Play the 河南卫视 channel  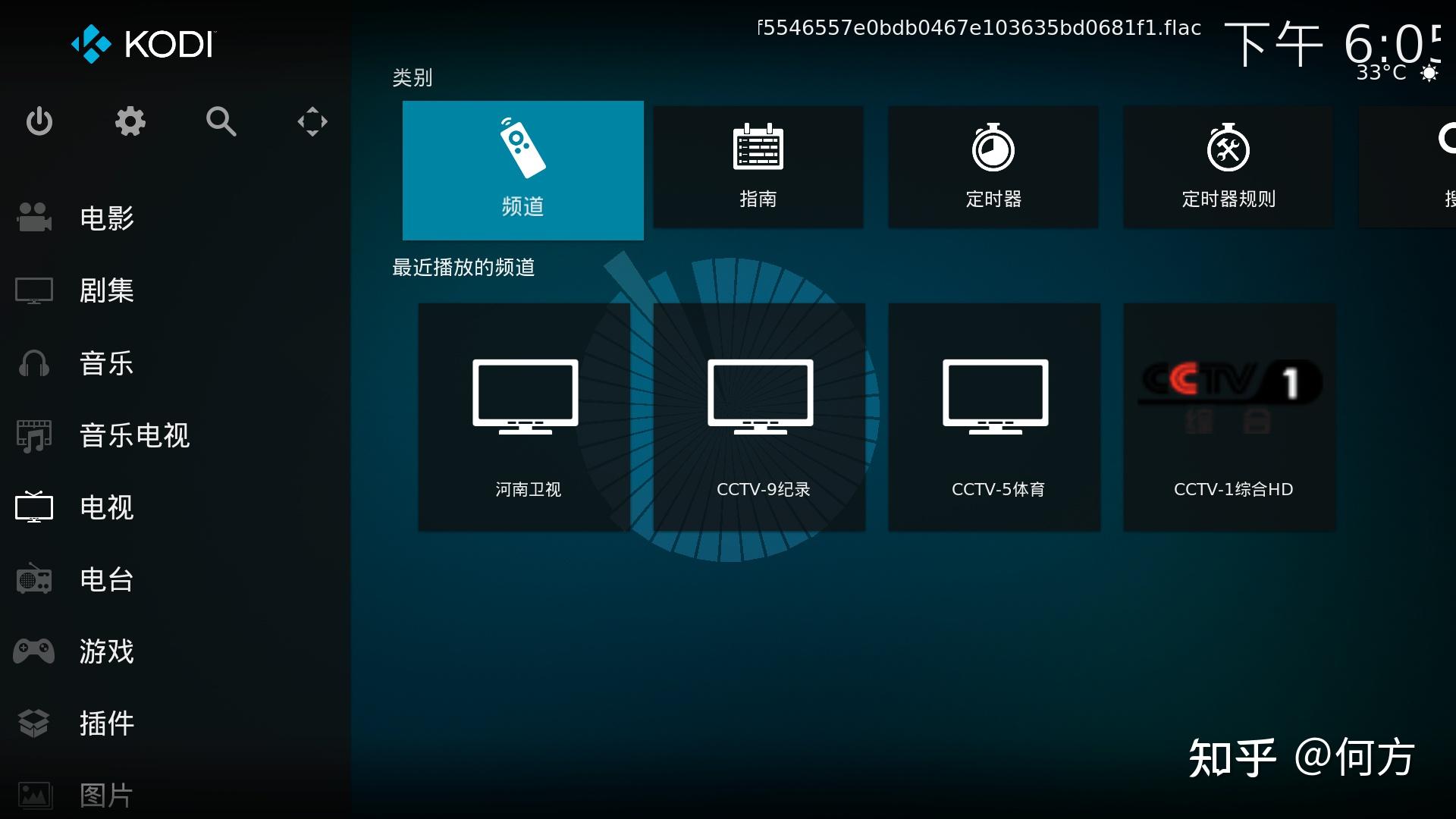click(524, 417)
